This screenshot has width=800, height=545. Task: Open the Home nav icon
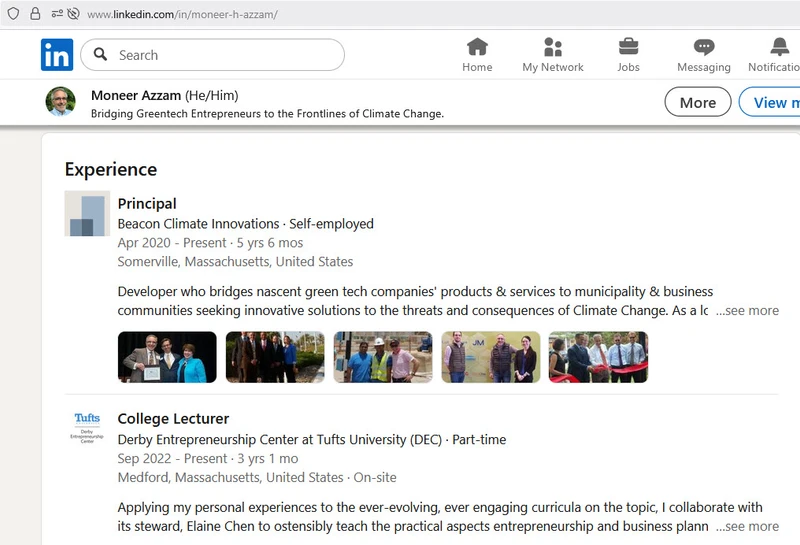[477, 47]
